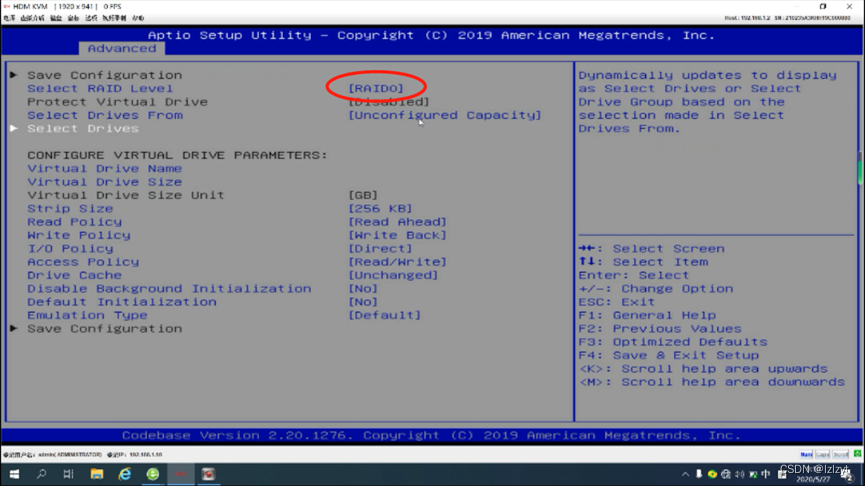Click the Write Policy label
The image size is (865, 486).
tap(79, 235)
